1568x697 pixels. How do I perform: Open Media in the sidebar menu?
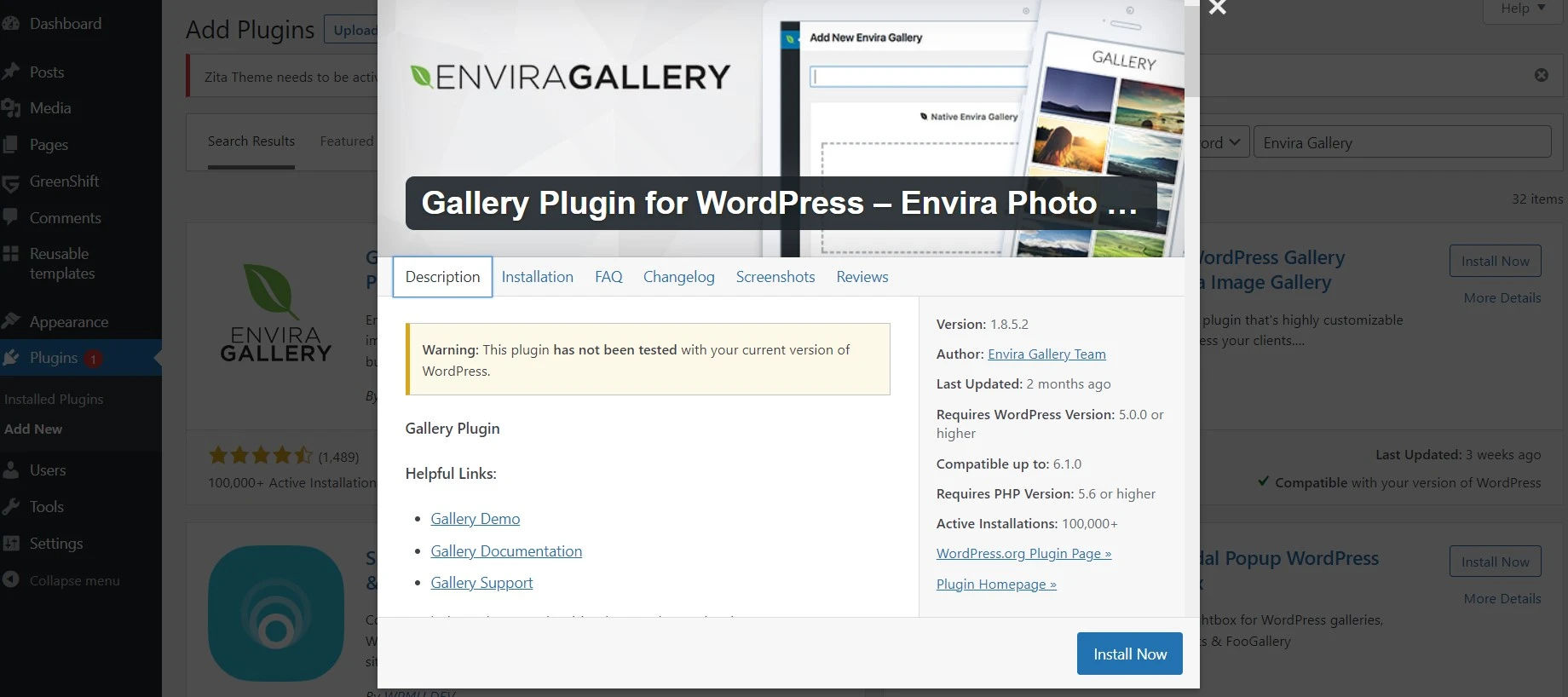[50, 108]
